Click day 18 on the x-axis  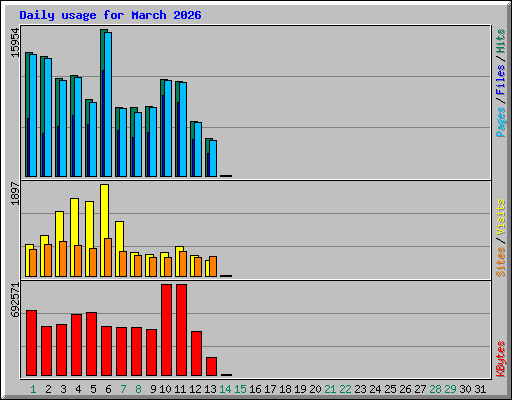tap(285, 389)
